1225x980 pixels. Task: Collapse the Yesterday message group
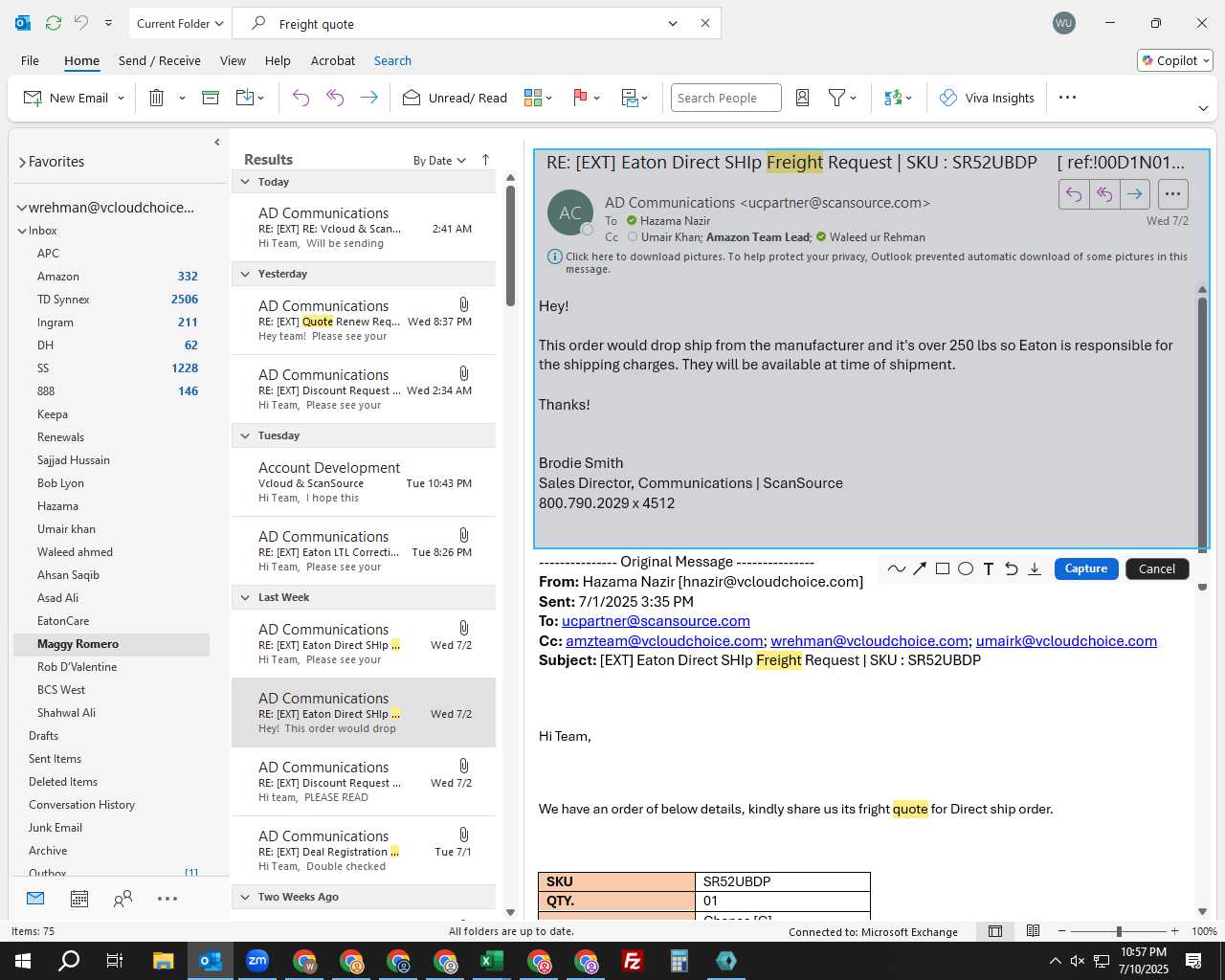coord(246,274)
